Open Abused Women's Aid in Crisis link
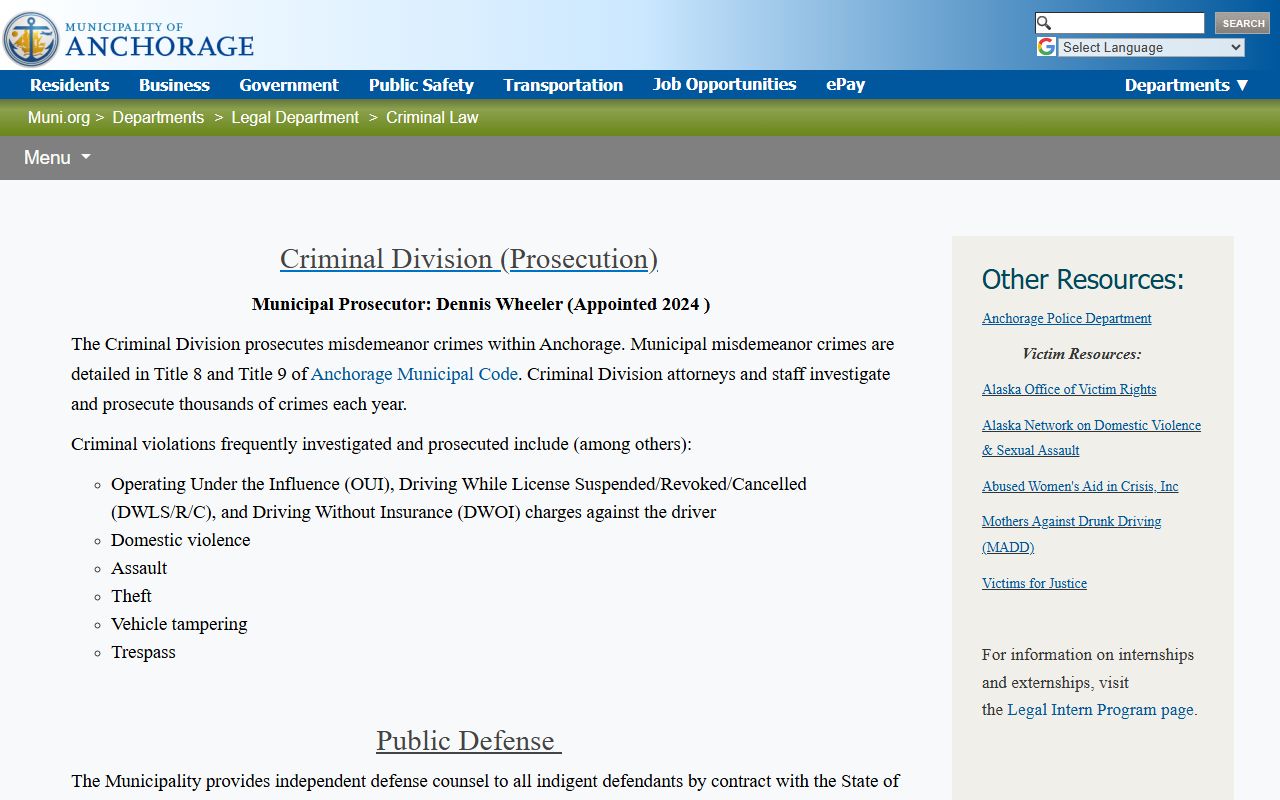The height and width of the screenshot is (800, 1280). click(x=1080, y=486)
